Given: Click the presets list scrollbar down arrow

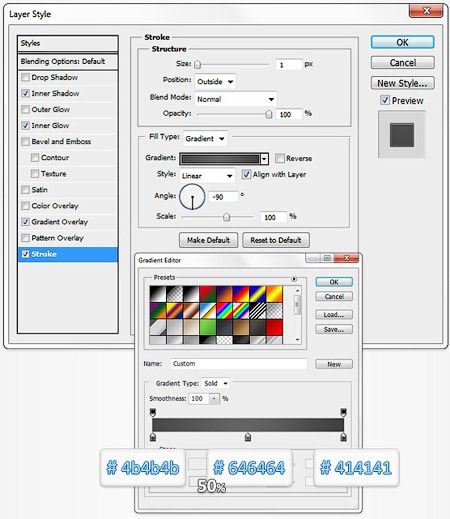Looking at the screenshot, I should click(x=297, y=340).
